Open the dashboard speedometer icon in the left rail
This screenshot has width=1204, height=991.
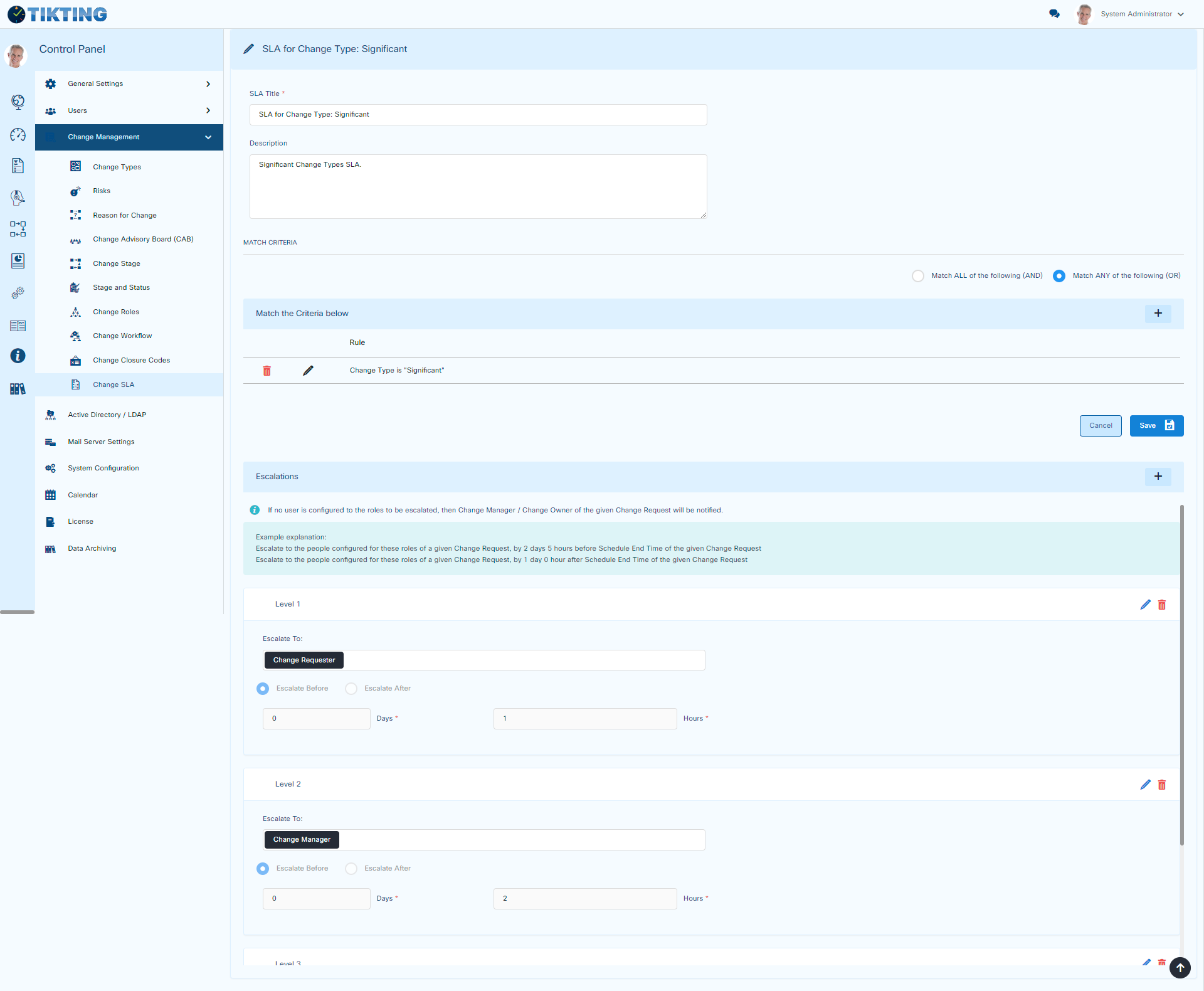[18, 135]
